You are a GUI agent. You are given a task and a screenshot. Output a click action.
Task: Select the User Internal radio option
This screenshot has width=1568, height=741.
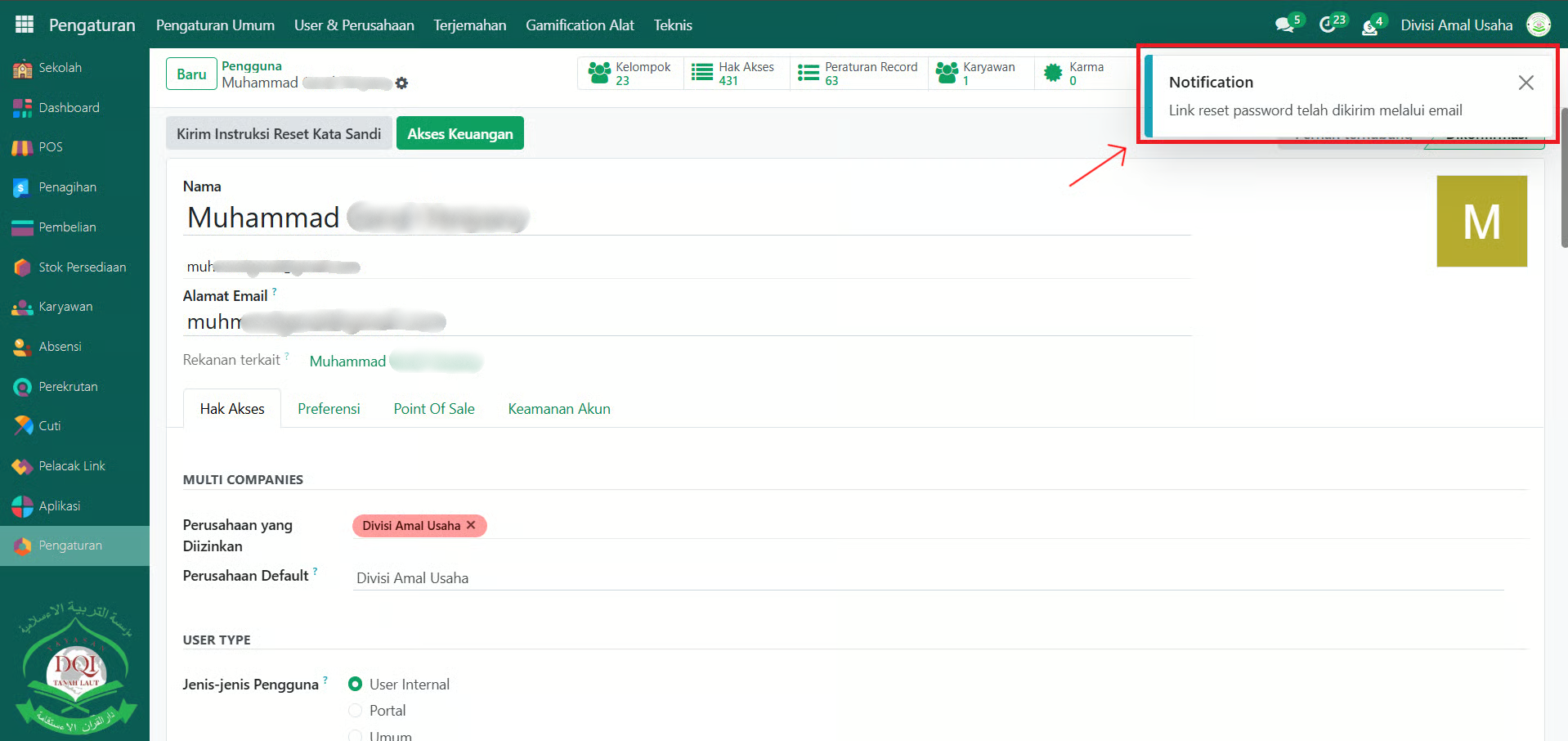[356, 685]
